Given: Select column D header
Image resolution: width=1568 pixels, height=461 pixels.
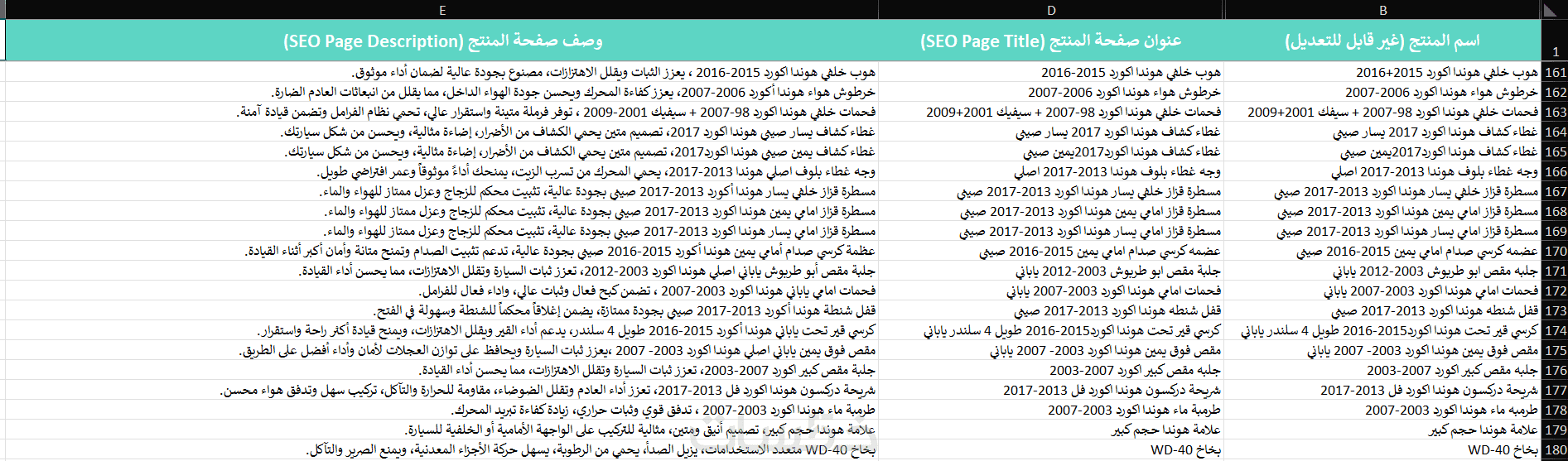Looking at the screenshot, I should pos(1051,10).
